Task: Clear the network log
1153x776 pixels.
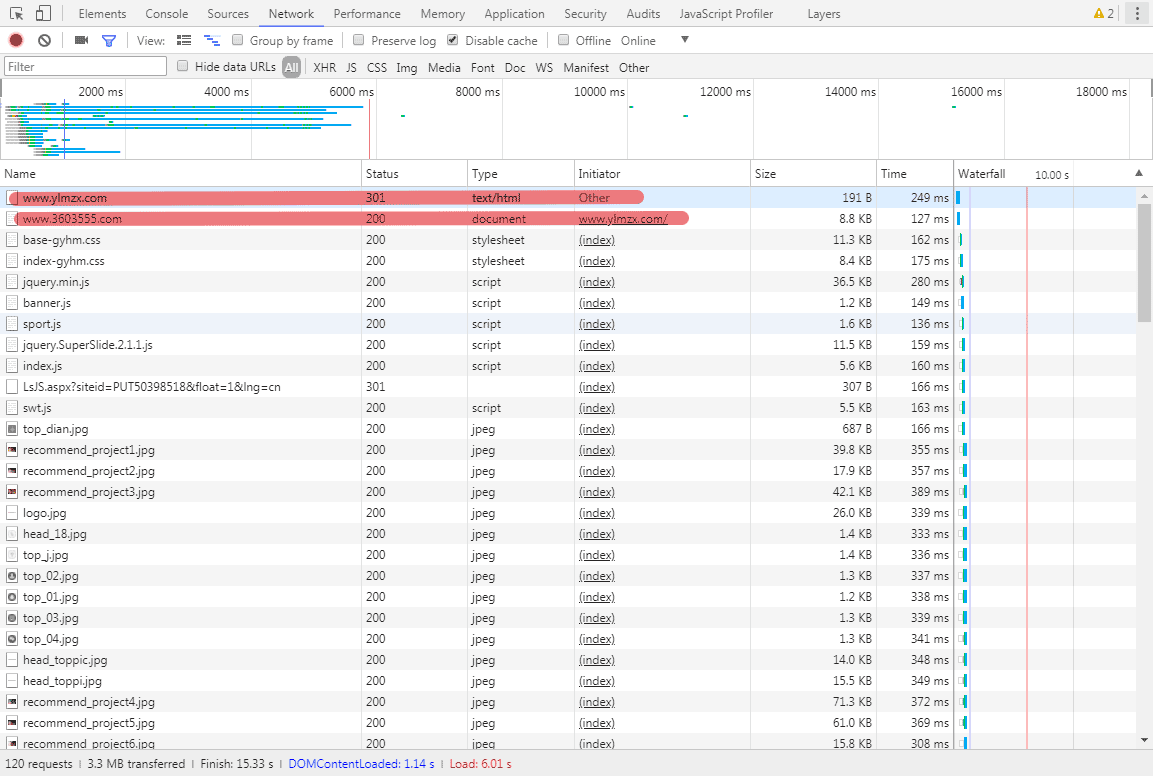Action: tap(44, 40)
